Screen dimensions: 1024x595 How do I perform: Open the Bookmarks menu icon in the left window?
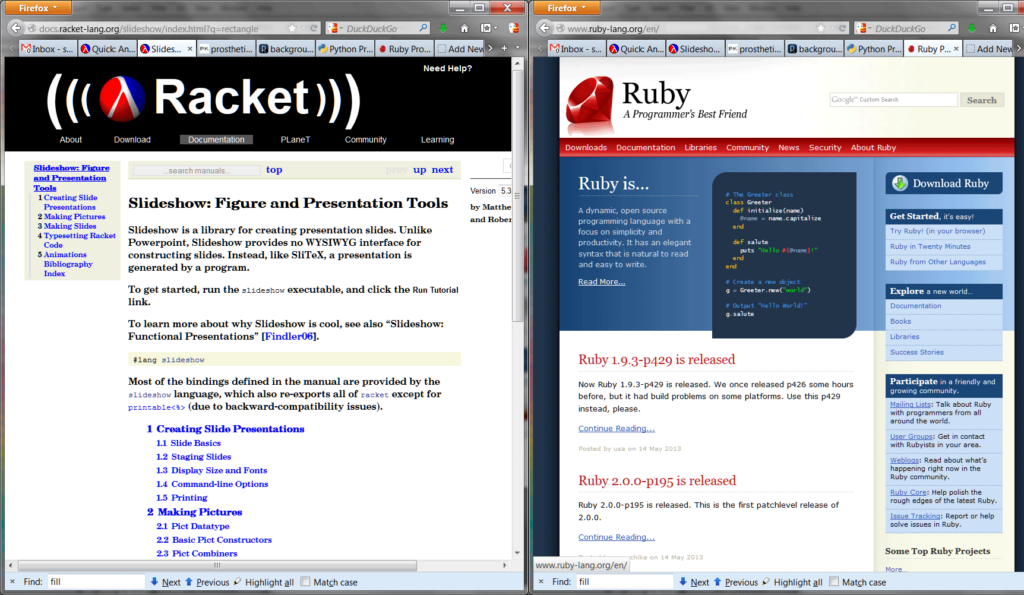[487, 28]
